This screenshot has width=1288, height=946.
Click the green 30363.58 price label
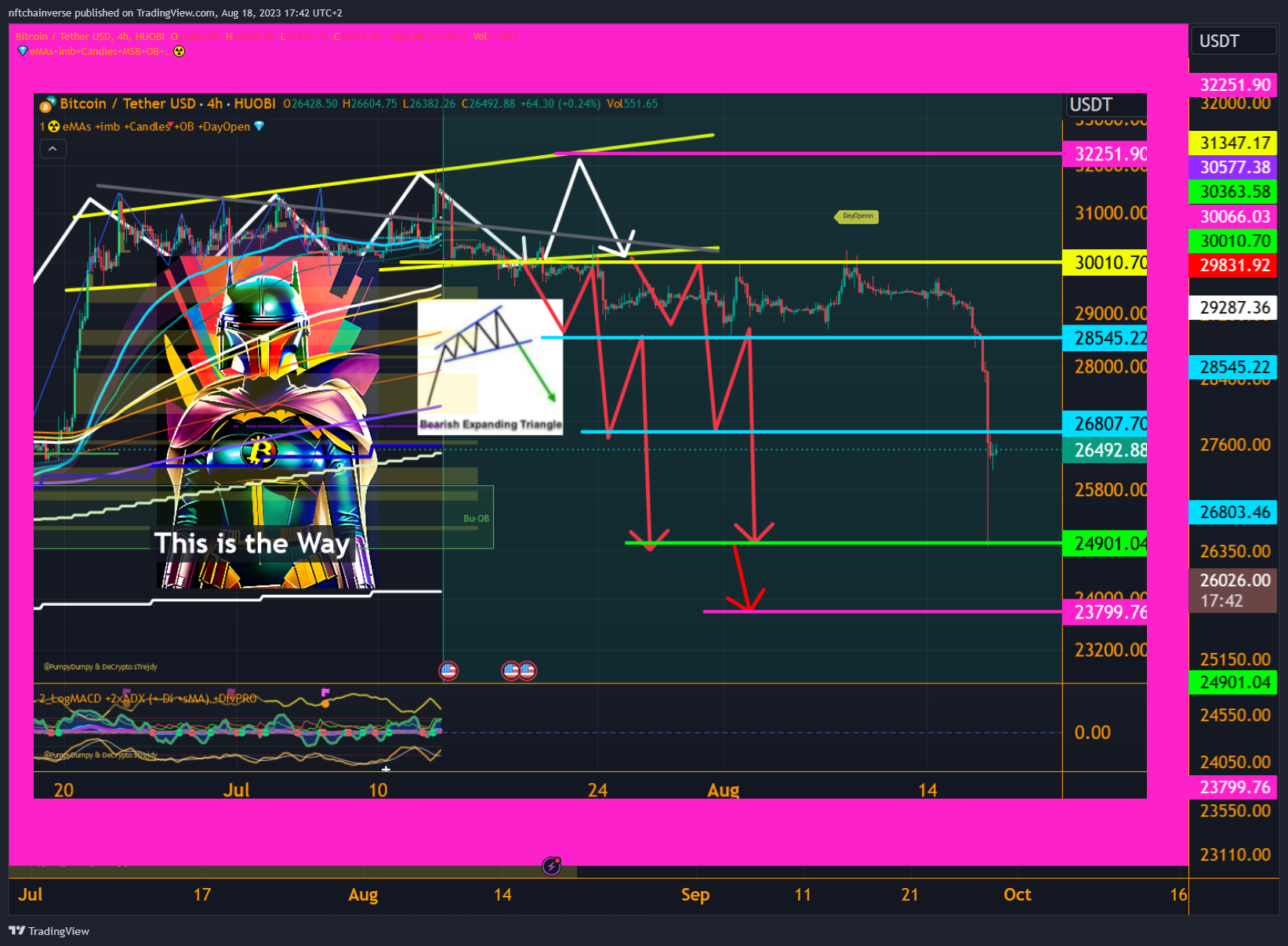click(x=1233, y=192)
